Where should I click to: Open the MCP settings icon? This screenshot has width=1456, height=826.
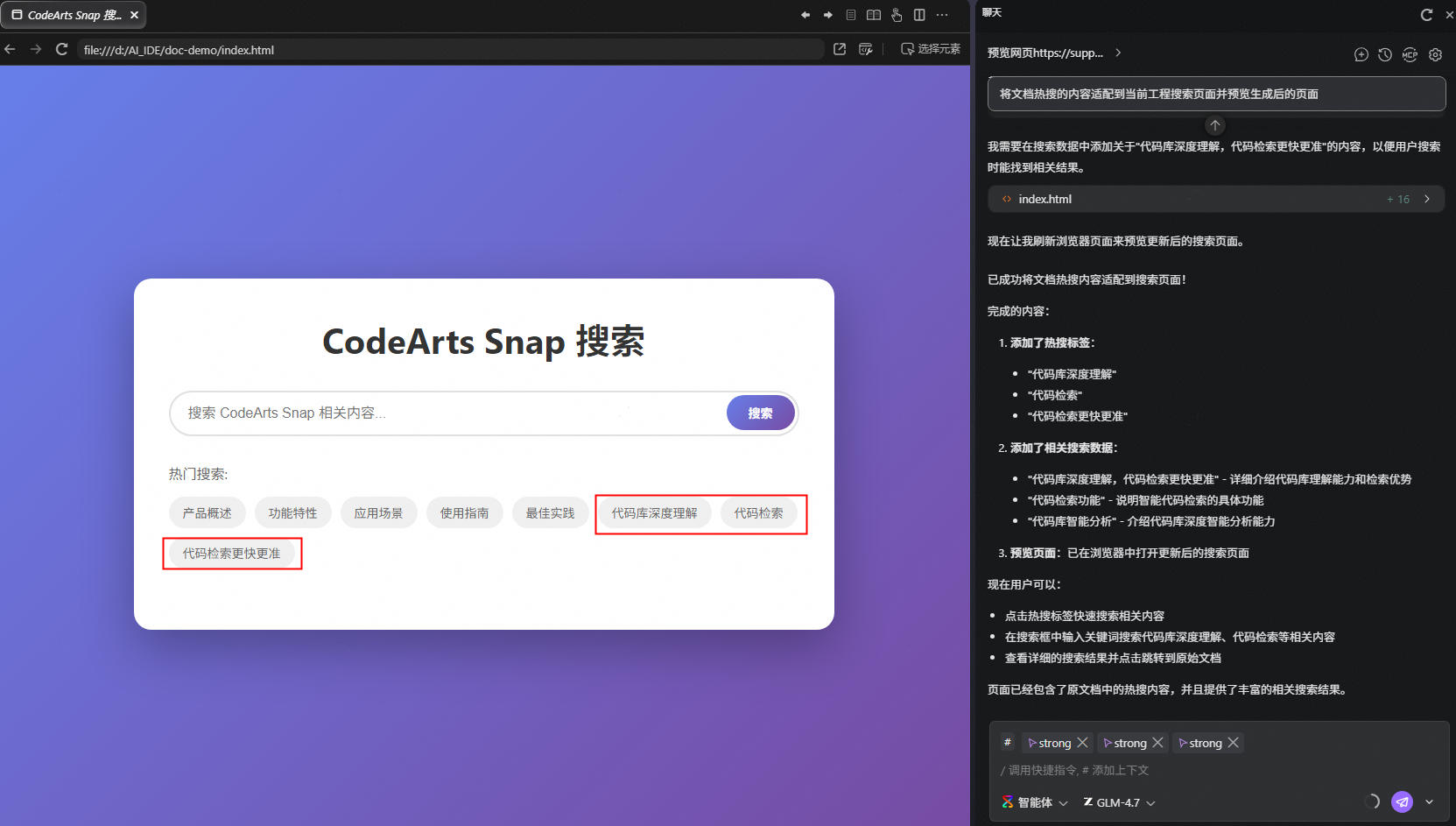click(1410, 54)
